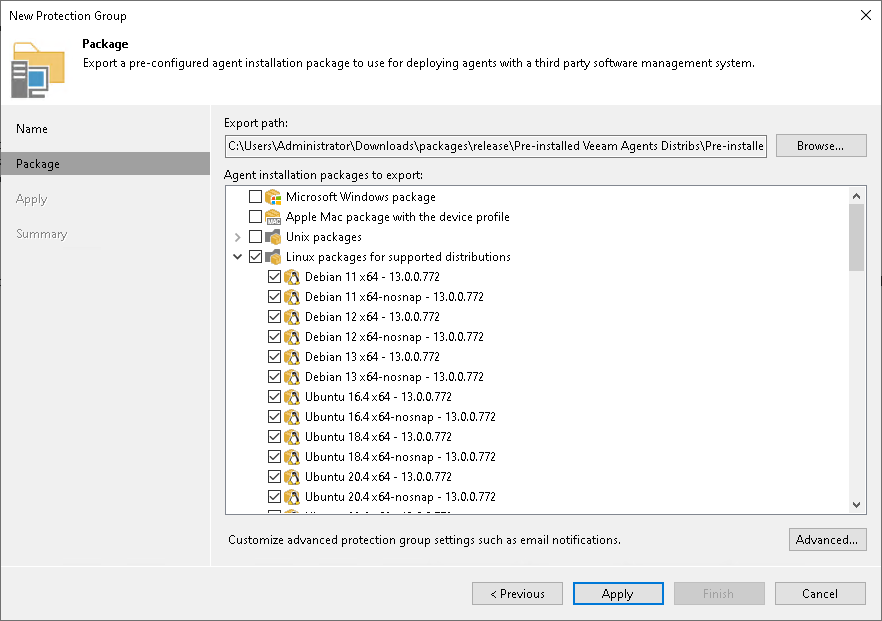
Task: Click the scroll up arrow in package list
Action: [856, 196]
